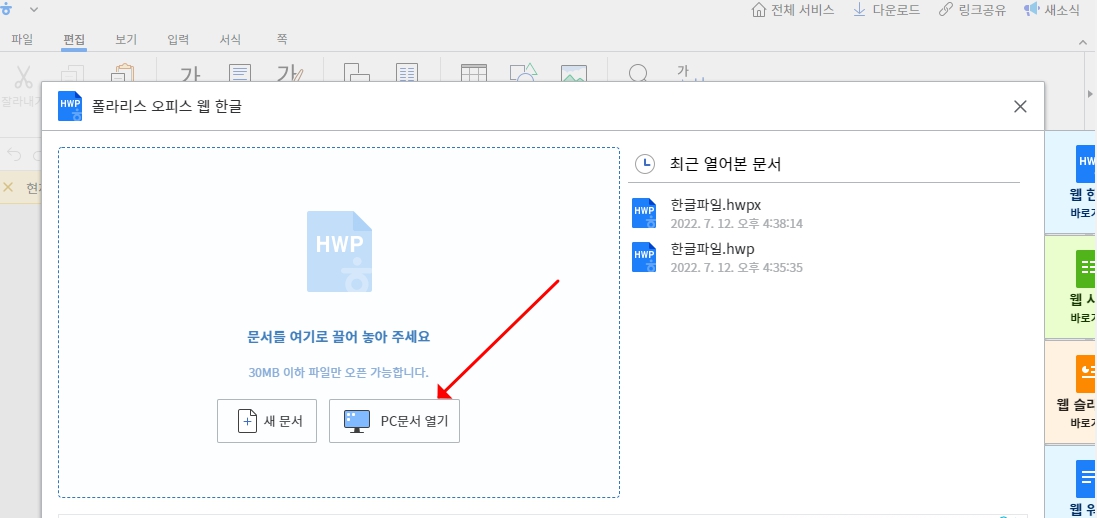Click the small 가 replace icon

coord(689,74)
